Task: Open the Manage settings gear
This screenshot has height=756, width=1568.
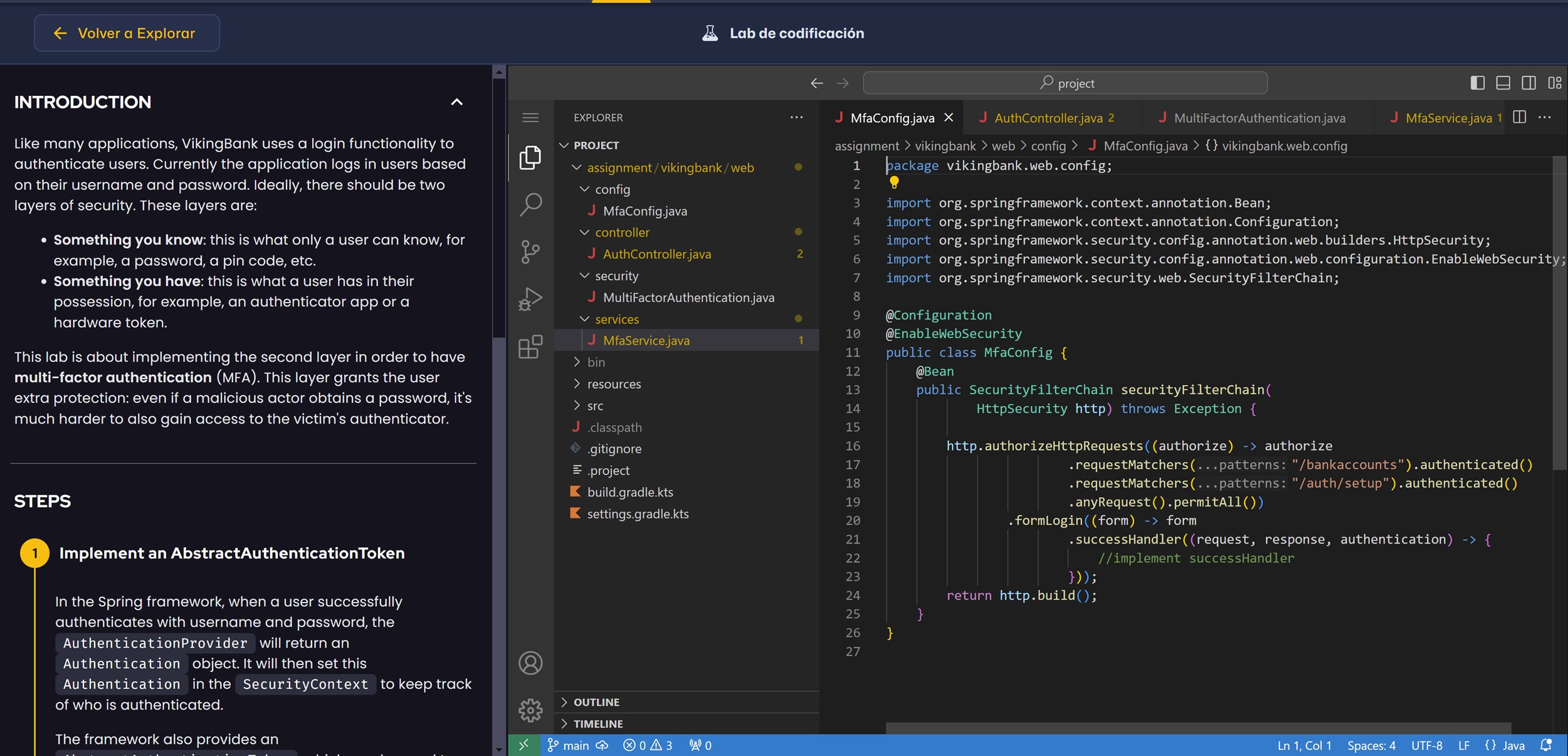Action: tap(530, 710)
